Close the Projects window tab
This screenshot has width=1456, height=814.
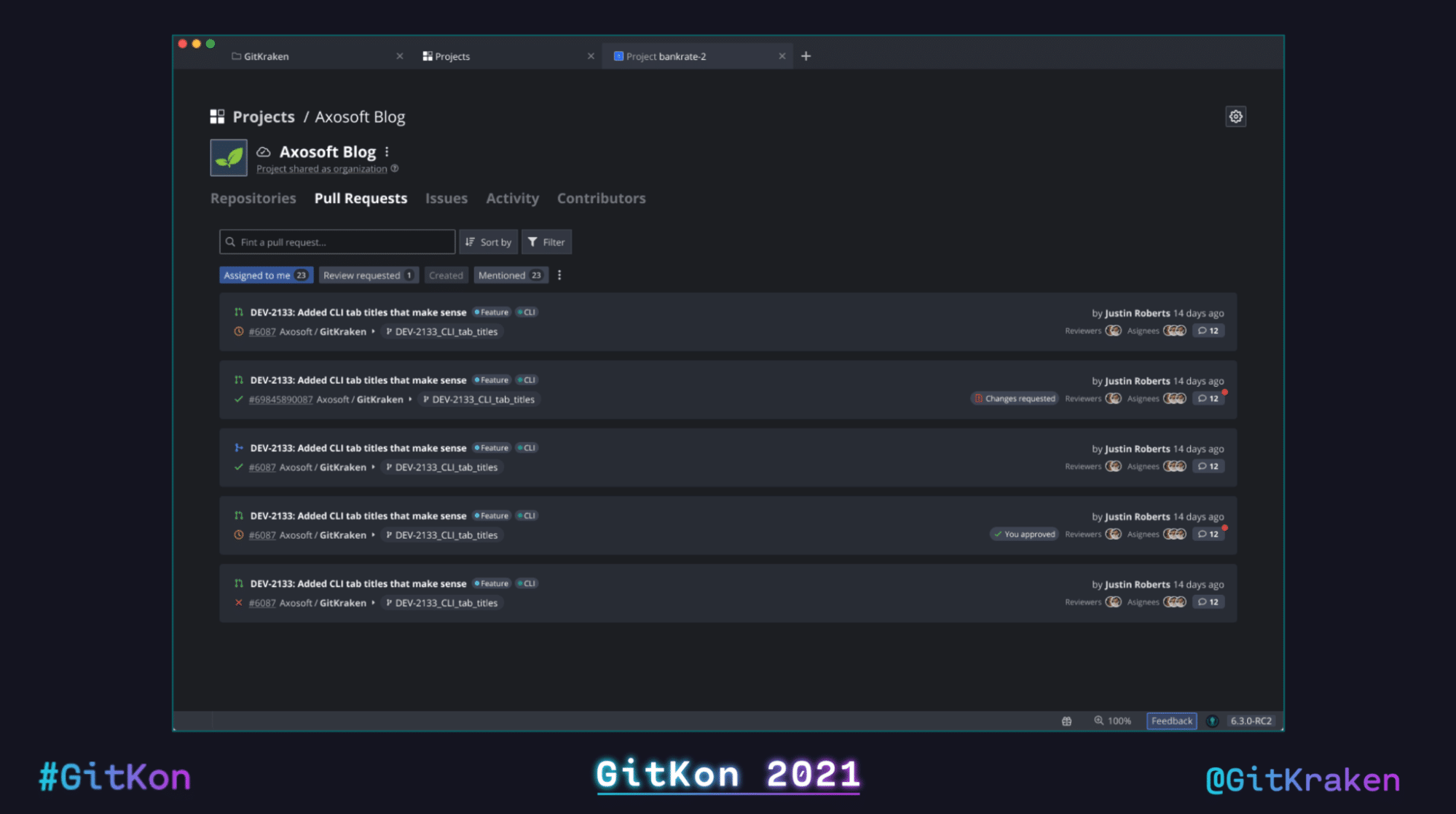591,56
